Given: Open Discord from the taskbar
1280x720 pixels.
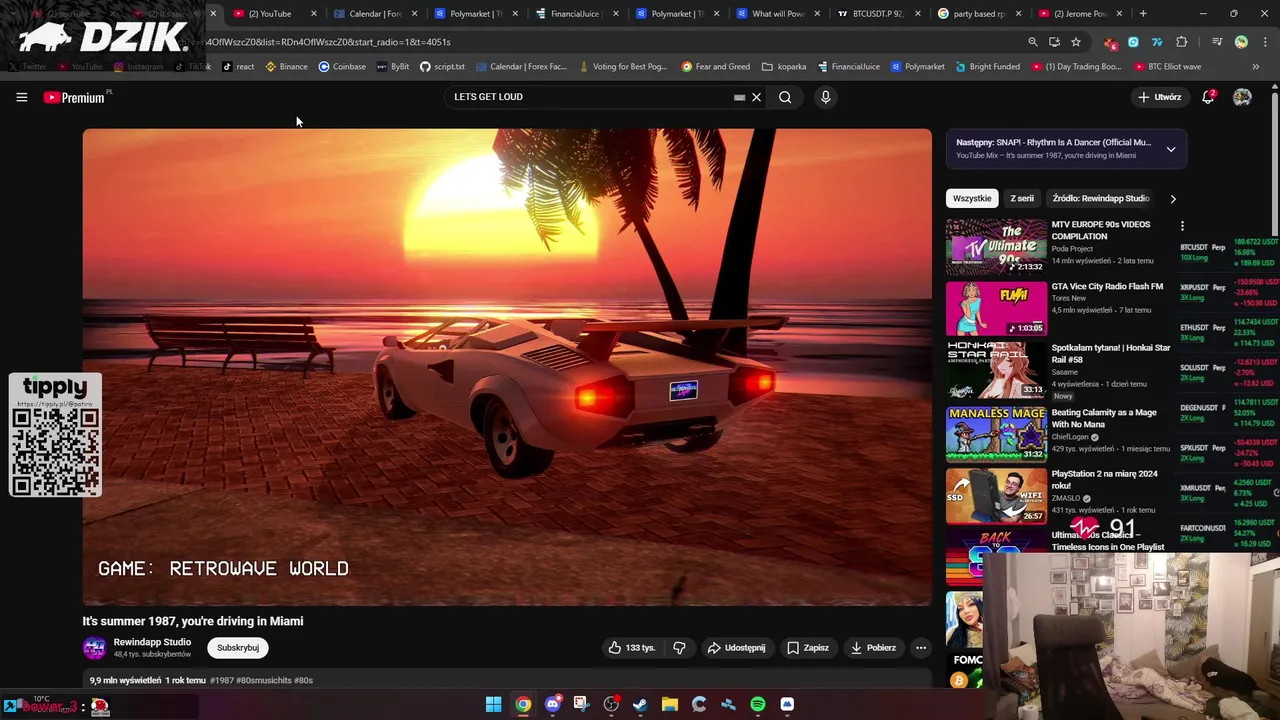Looking at the screenshot, I should point(552,704).
